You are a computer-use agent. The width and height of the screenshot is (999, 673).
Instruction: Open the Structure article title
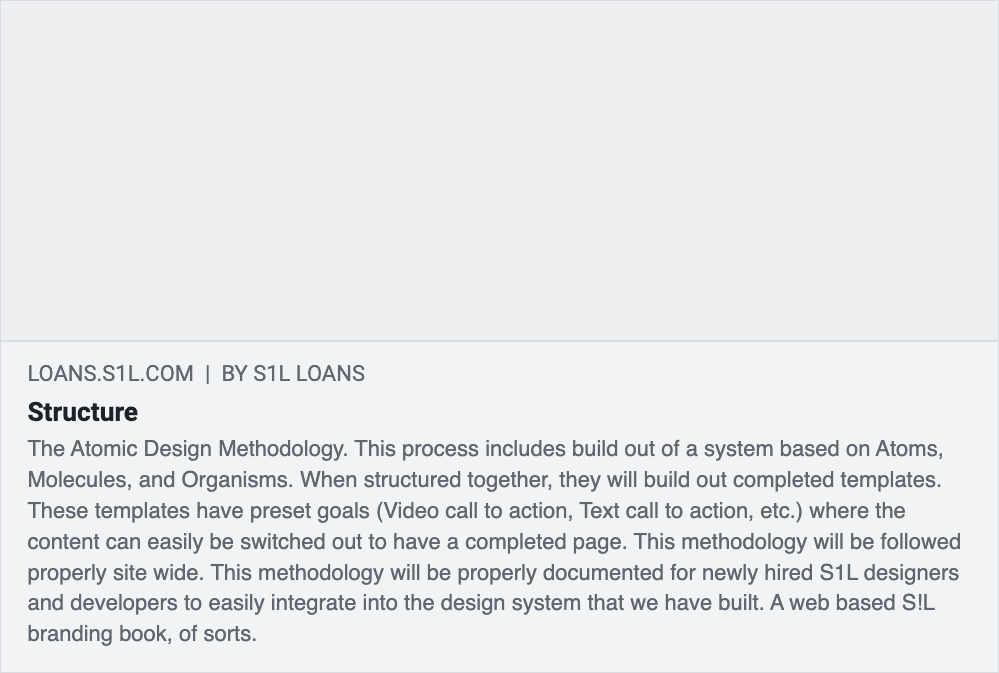pyautogui.click(x=83, y=412)
